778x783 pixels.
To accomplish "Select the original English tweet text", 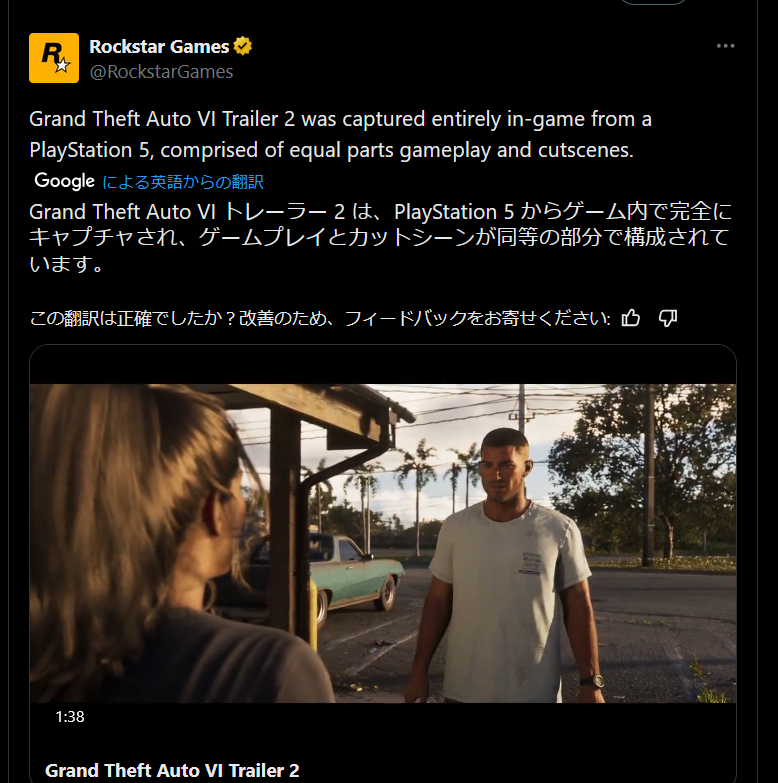I will [x=341, y=134].
